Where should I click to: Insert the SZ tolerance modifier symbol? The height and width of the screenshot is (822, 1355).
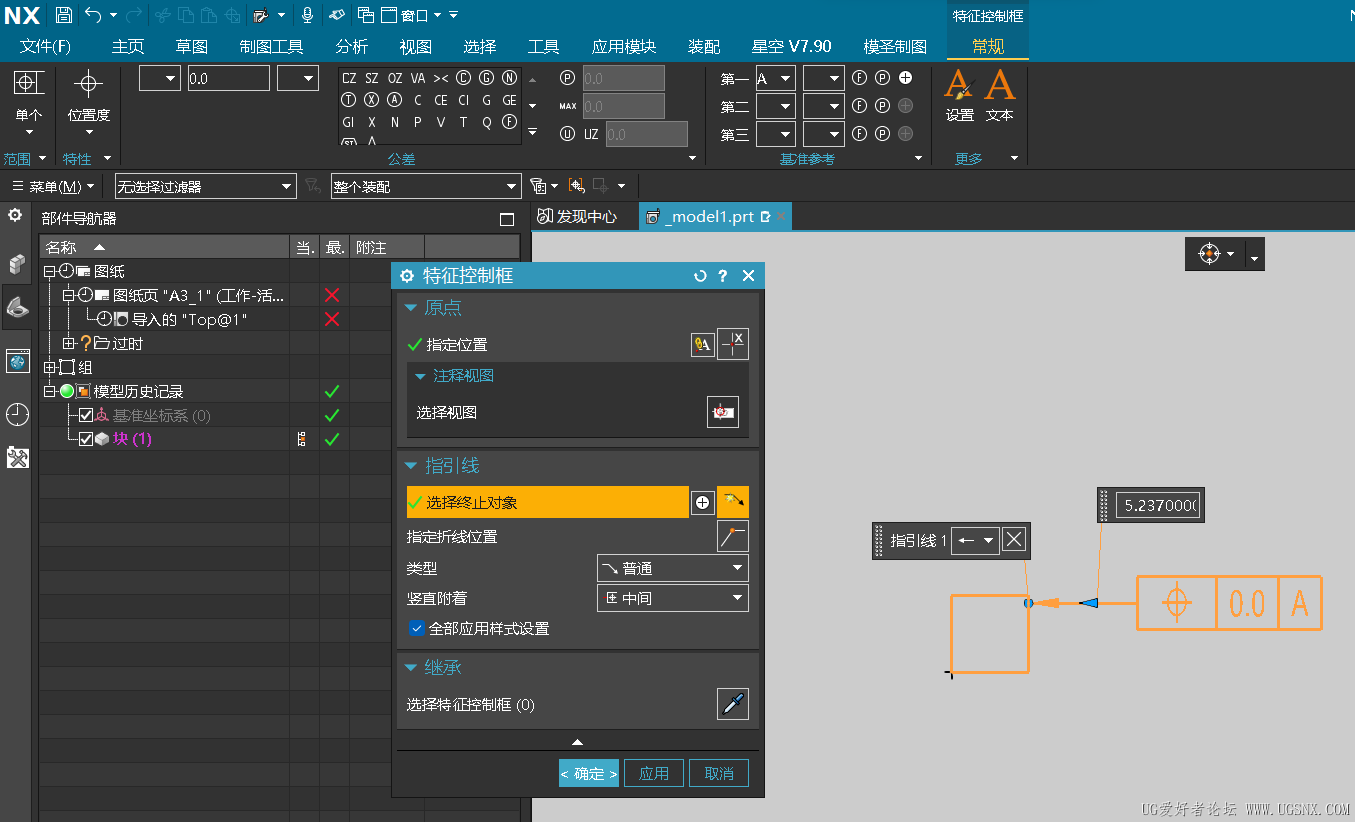point(372,78)
